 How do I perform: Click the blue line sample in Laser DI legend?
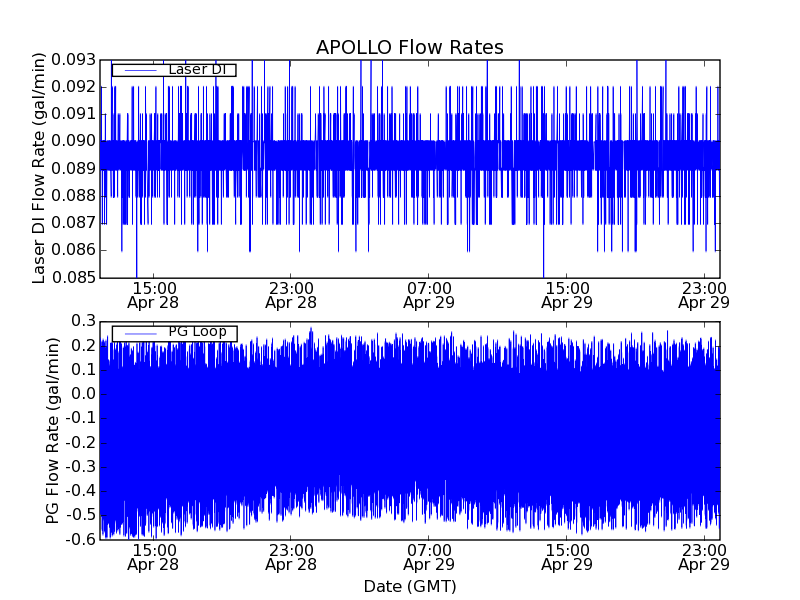pos(138,69)
